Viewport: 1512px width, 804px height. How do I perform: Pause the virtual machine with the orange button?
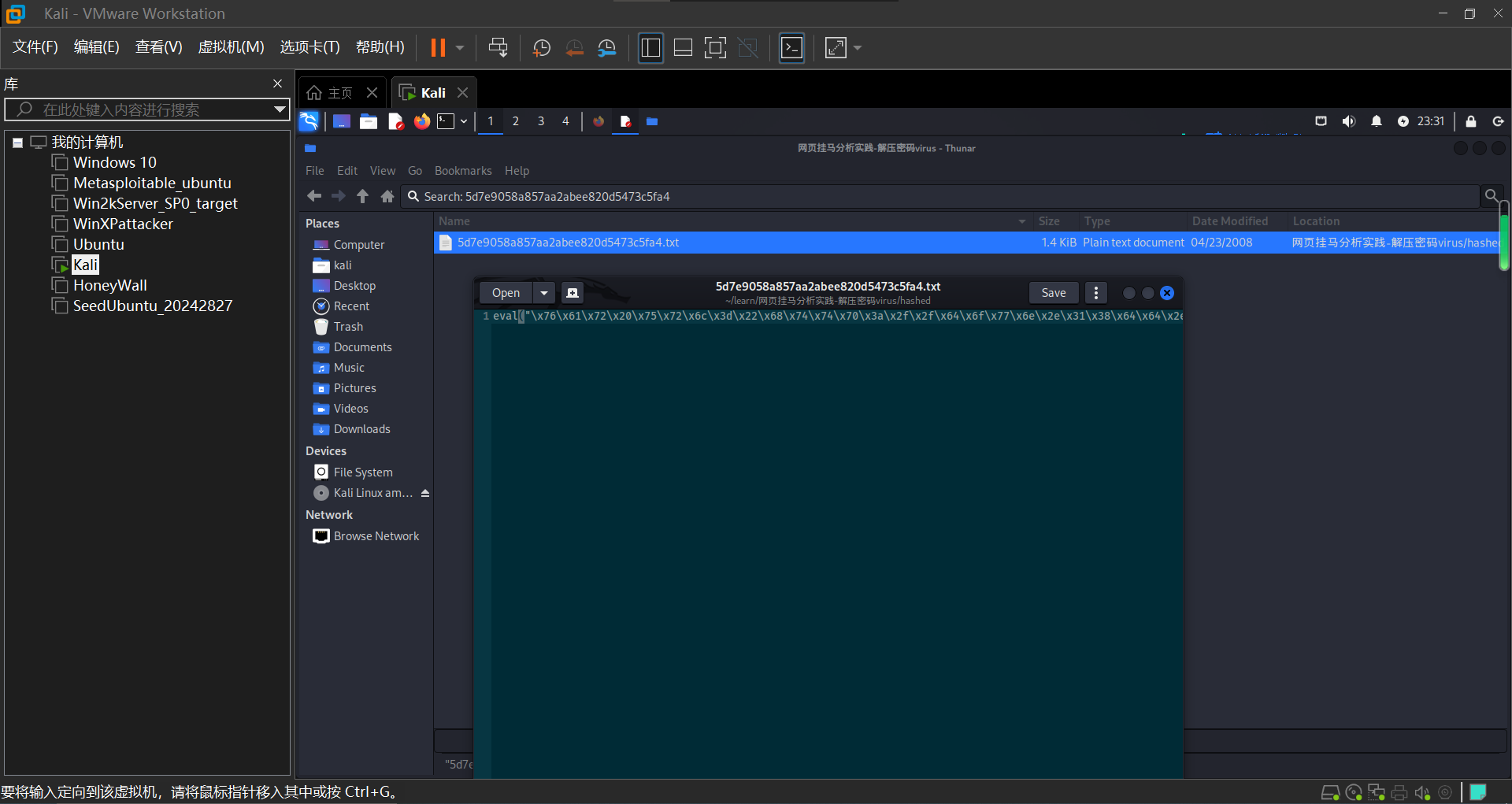(x=438, y=48)
